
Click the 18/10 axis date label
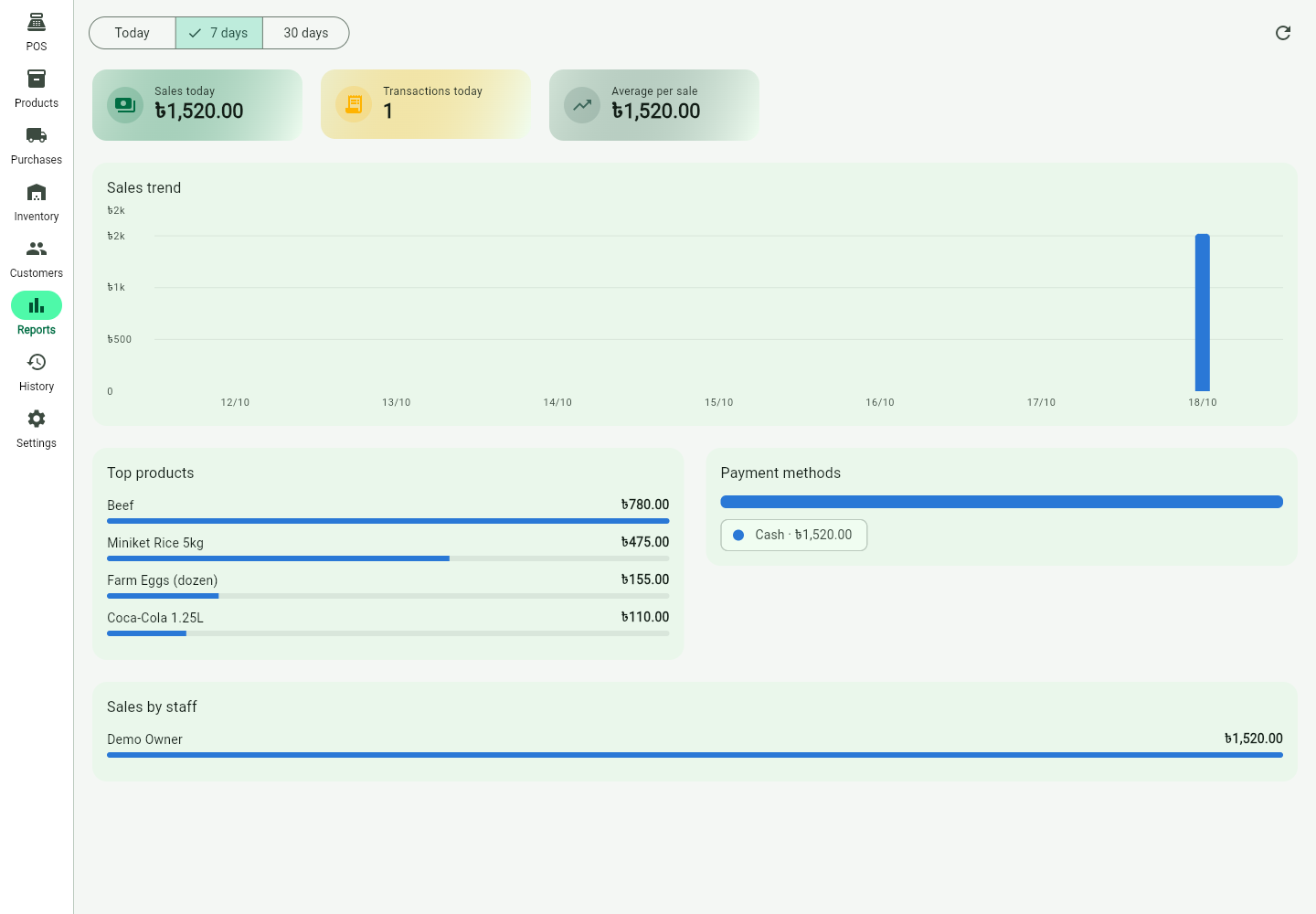[1203, 402]
